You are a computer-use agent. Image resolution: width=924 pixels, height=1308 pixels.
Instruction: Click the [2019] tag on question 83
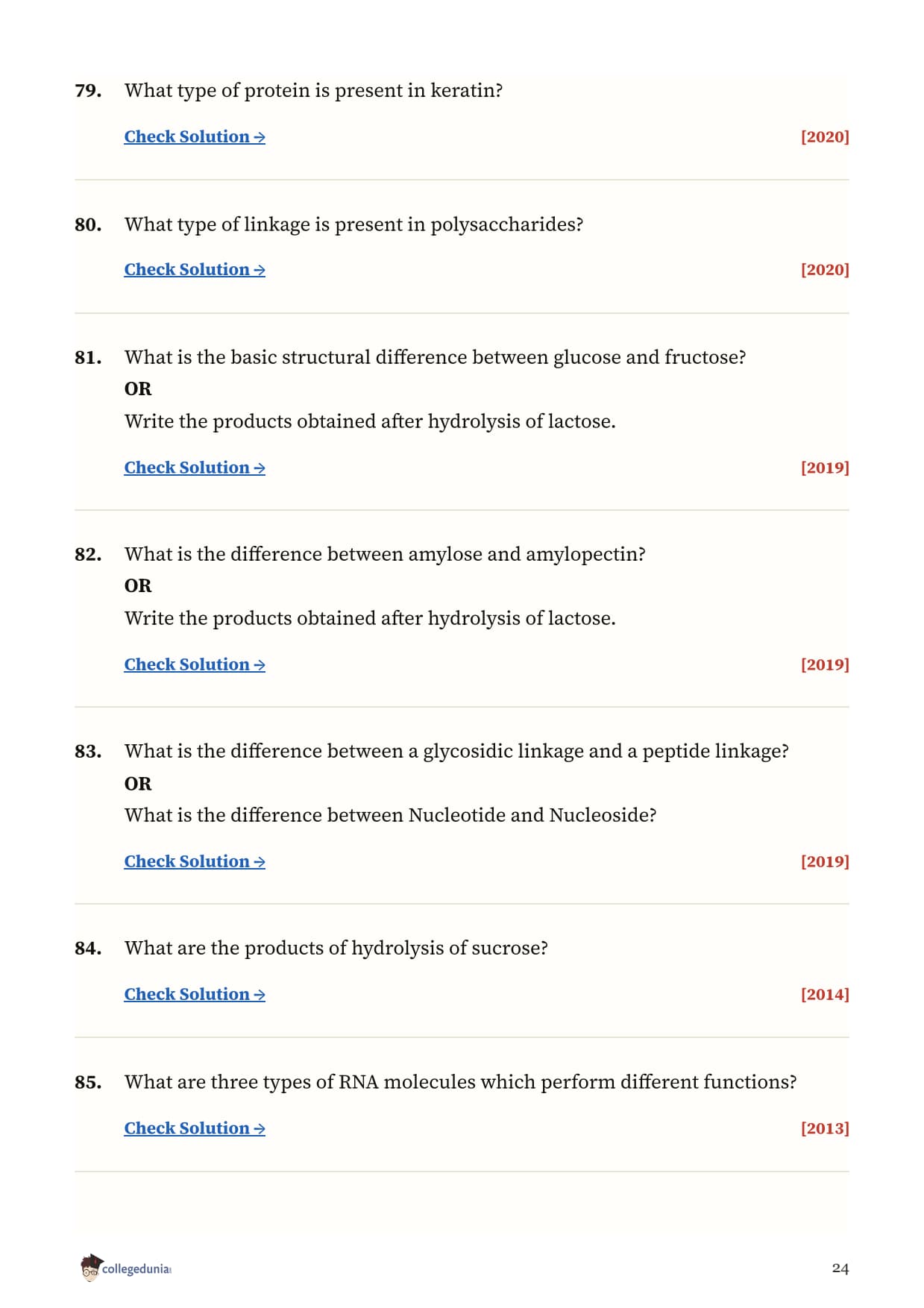tap(825, 862)
